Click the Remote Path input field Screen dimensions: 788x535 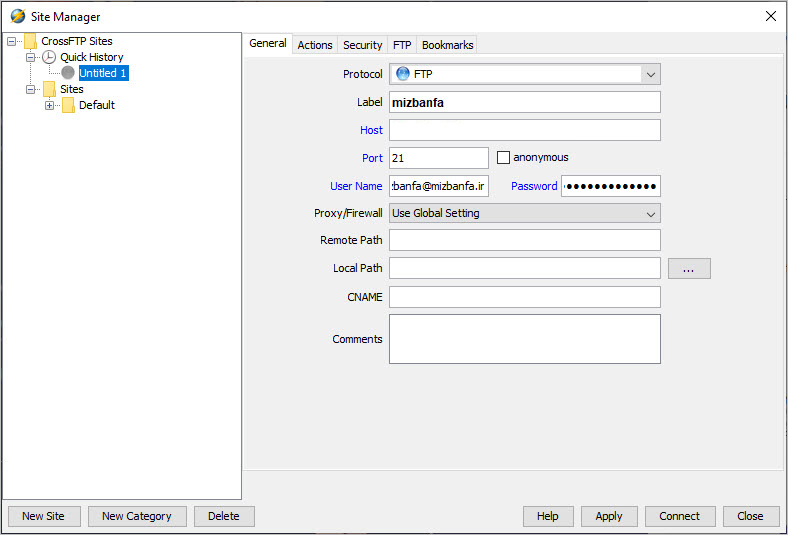tap(525, 240)
